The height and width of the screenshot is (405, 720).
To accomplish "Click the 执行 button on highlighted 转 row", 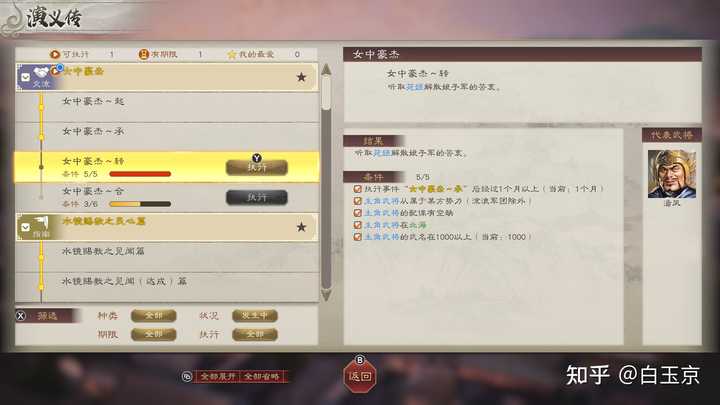I will click(x=257, y=167).
